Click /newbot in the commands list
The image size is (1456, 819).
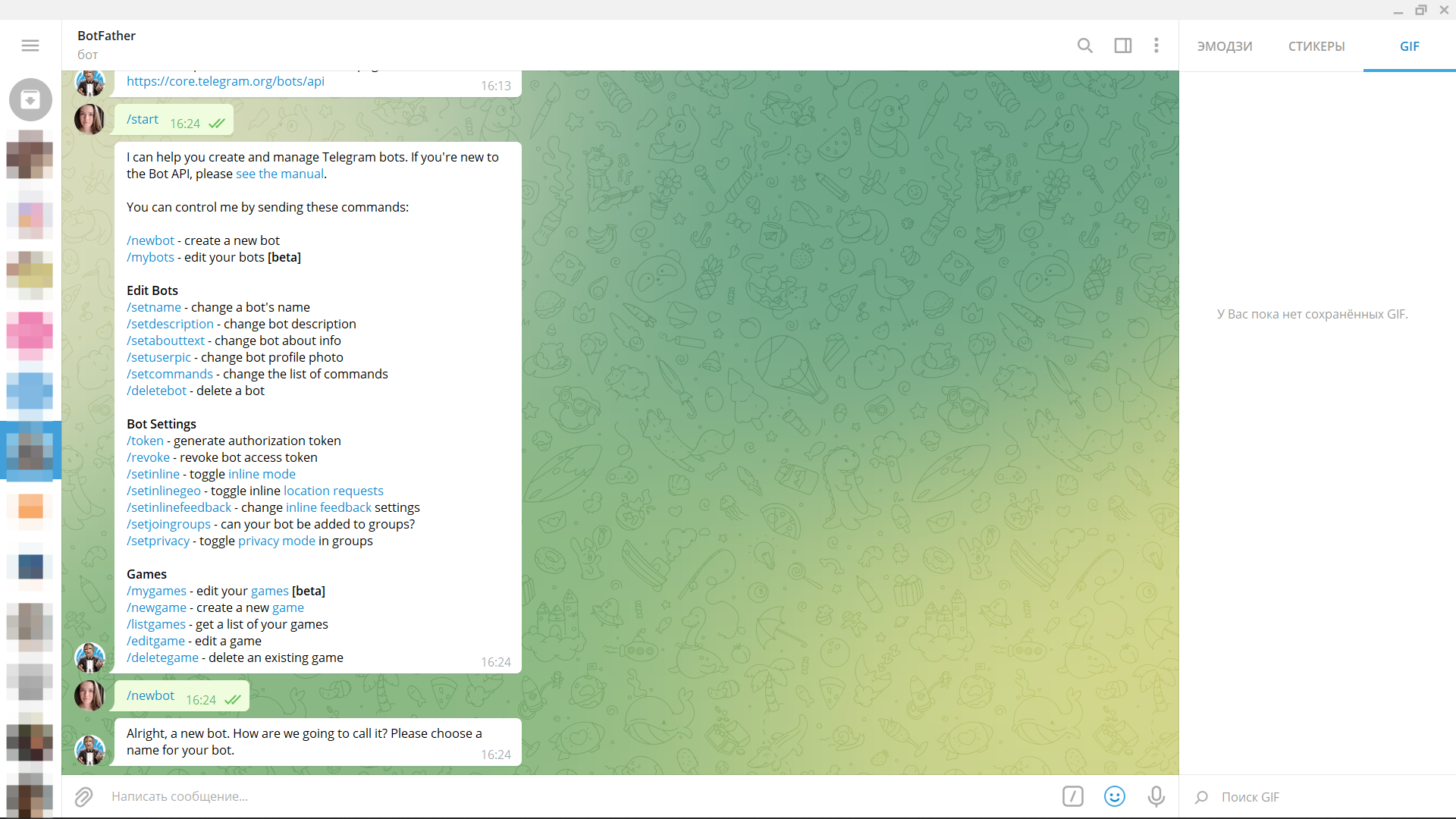(150, 240)
